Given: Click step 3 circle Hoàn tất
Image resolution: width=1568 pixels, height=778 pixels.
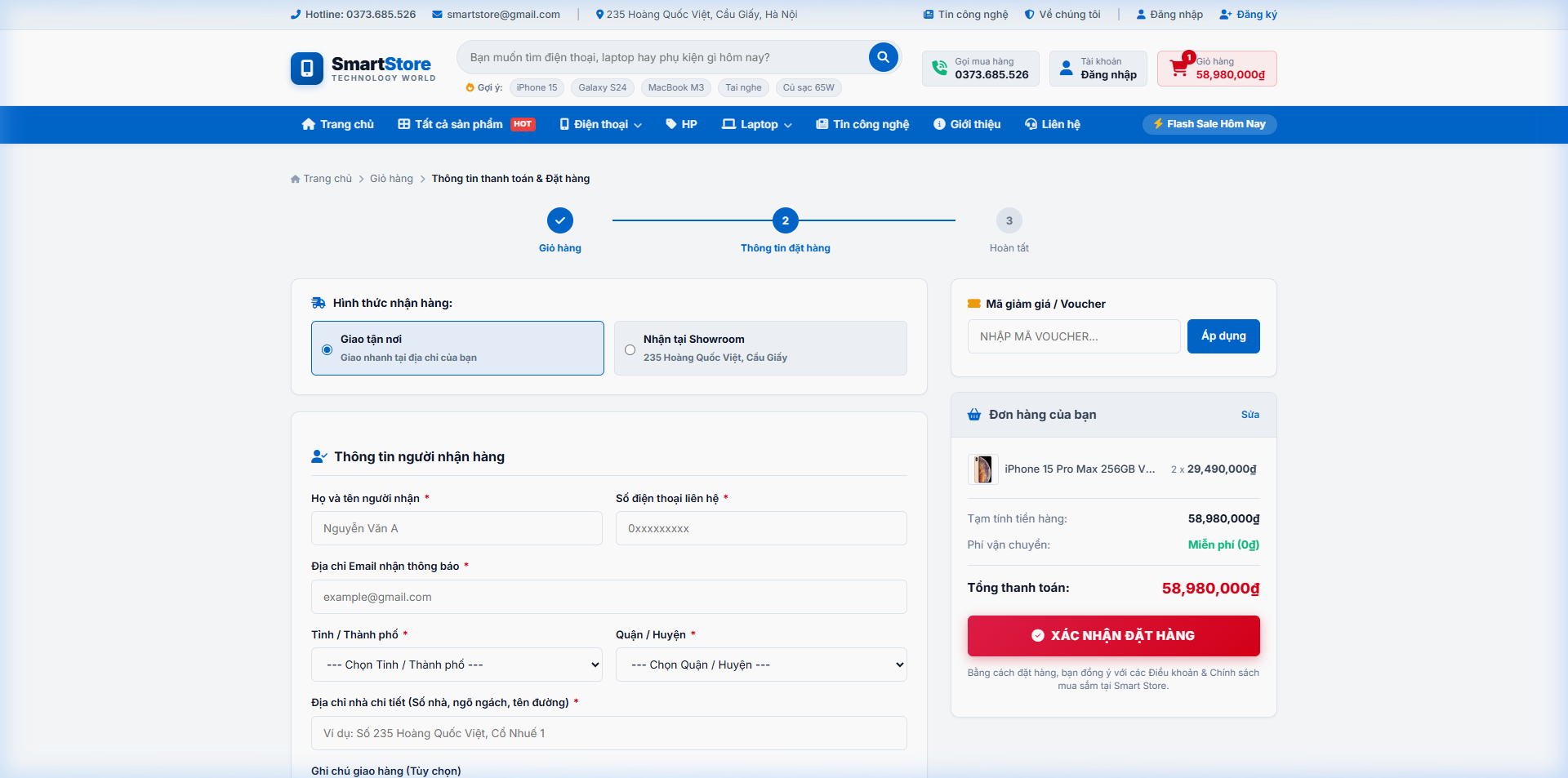Looking at the screenshot, I should [x=1009, y=220].
